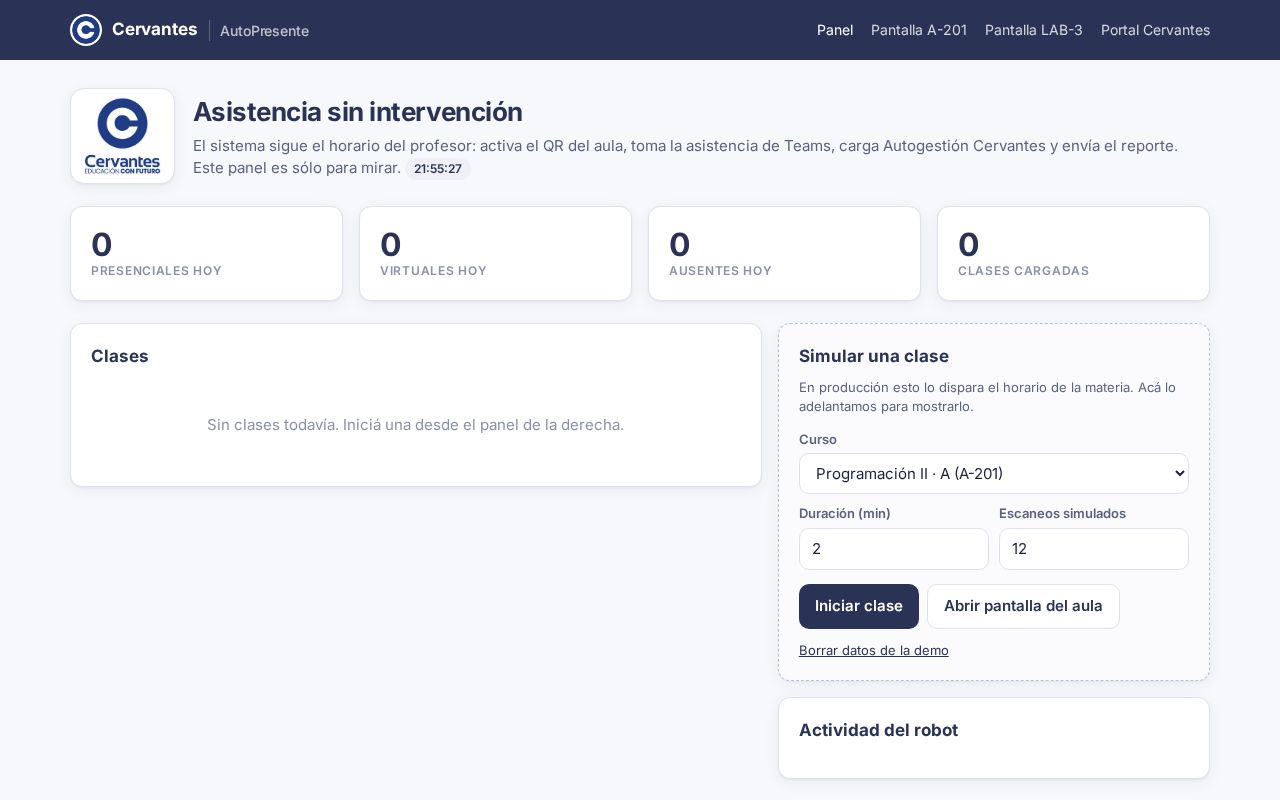Open Pantalla LAB-3 page
The image size is (1280, 800).
pos(1034,30)
